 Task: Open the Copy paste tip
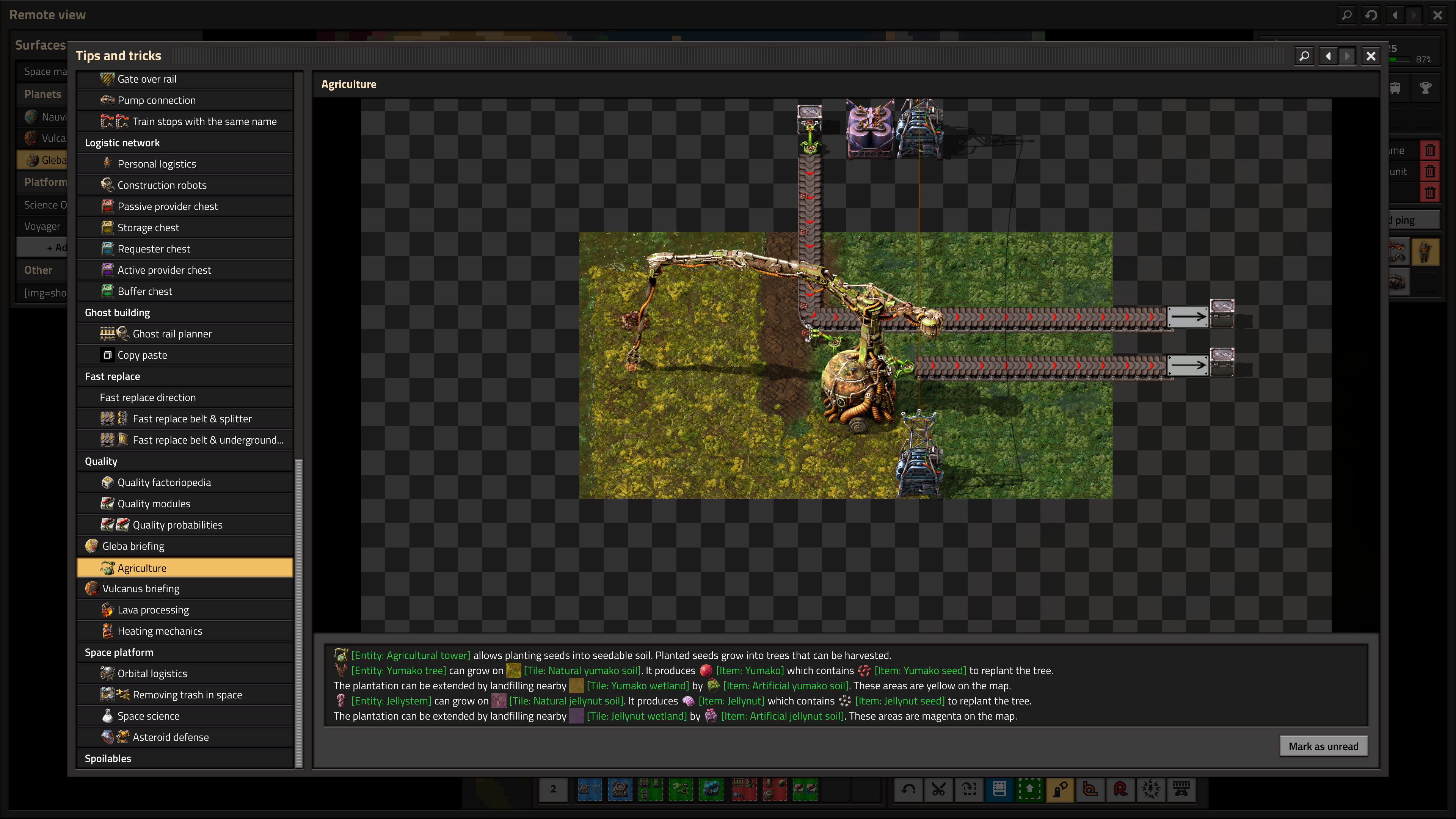point(185,355)
